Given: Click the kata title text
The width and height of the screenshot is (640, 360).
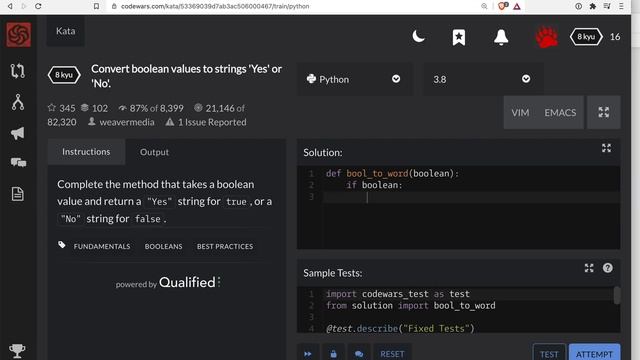Looking at the screenshot, I should (x=187, y=76).
